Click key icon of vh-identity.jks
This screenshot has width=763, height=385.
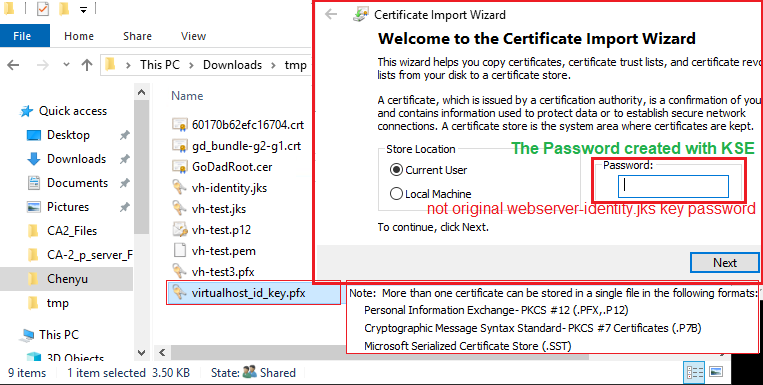point(180,187)
